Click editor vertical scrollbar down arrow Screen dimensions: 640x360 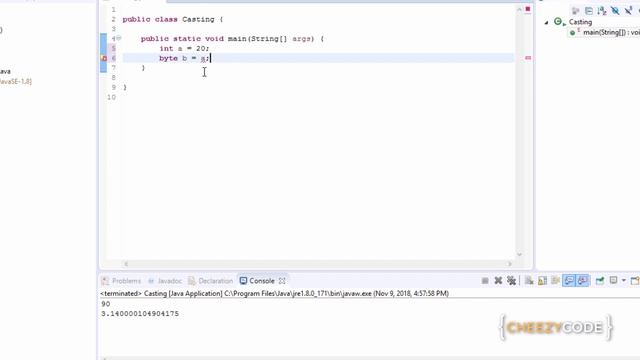point(519,254)
